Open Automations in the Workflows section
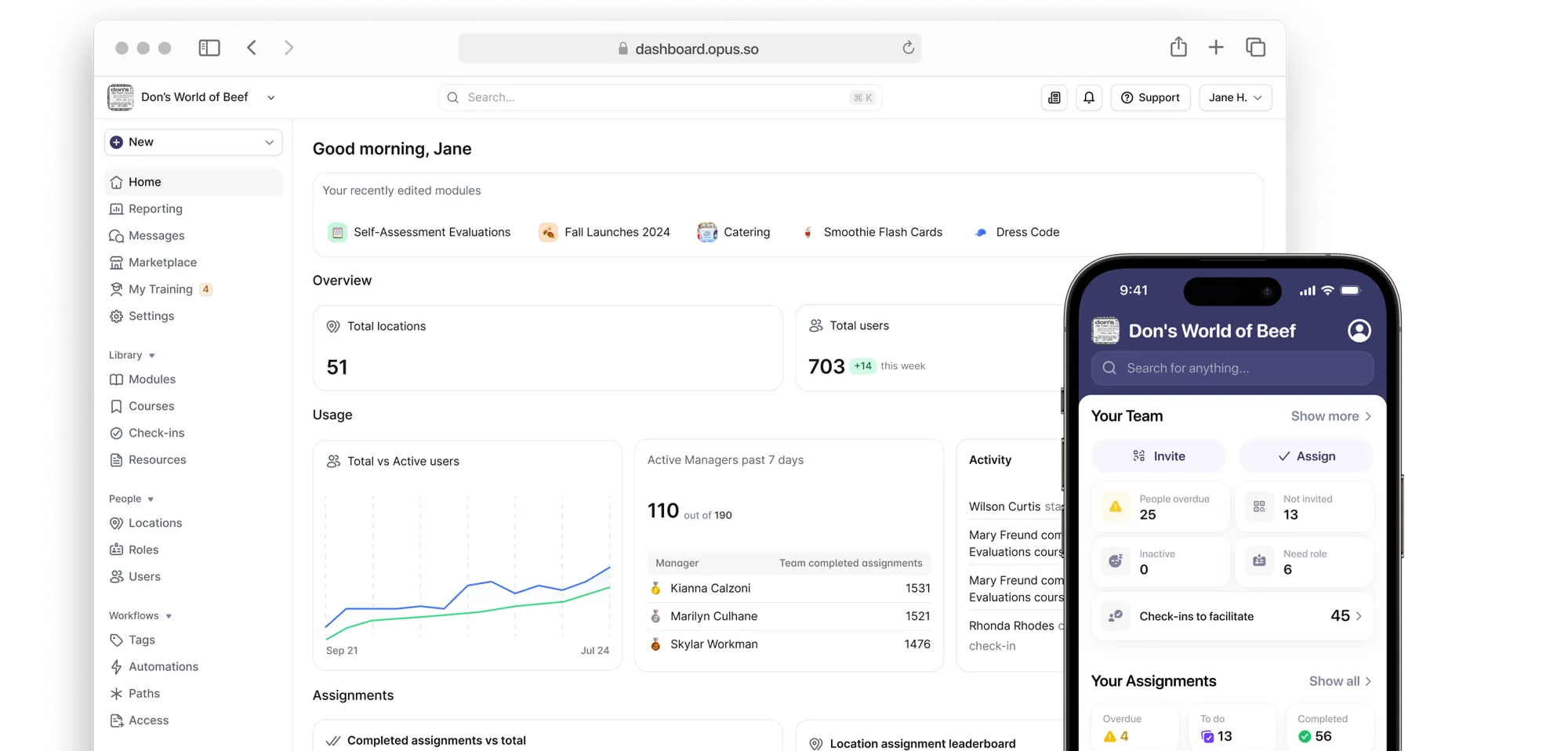Image resolution: width=1568 pixels, height=751 pixels. (193, 666)
